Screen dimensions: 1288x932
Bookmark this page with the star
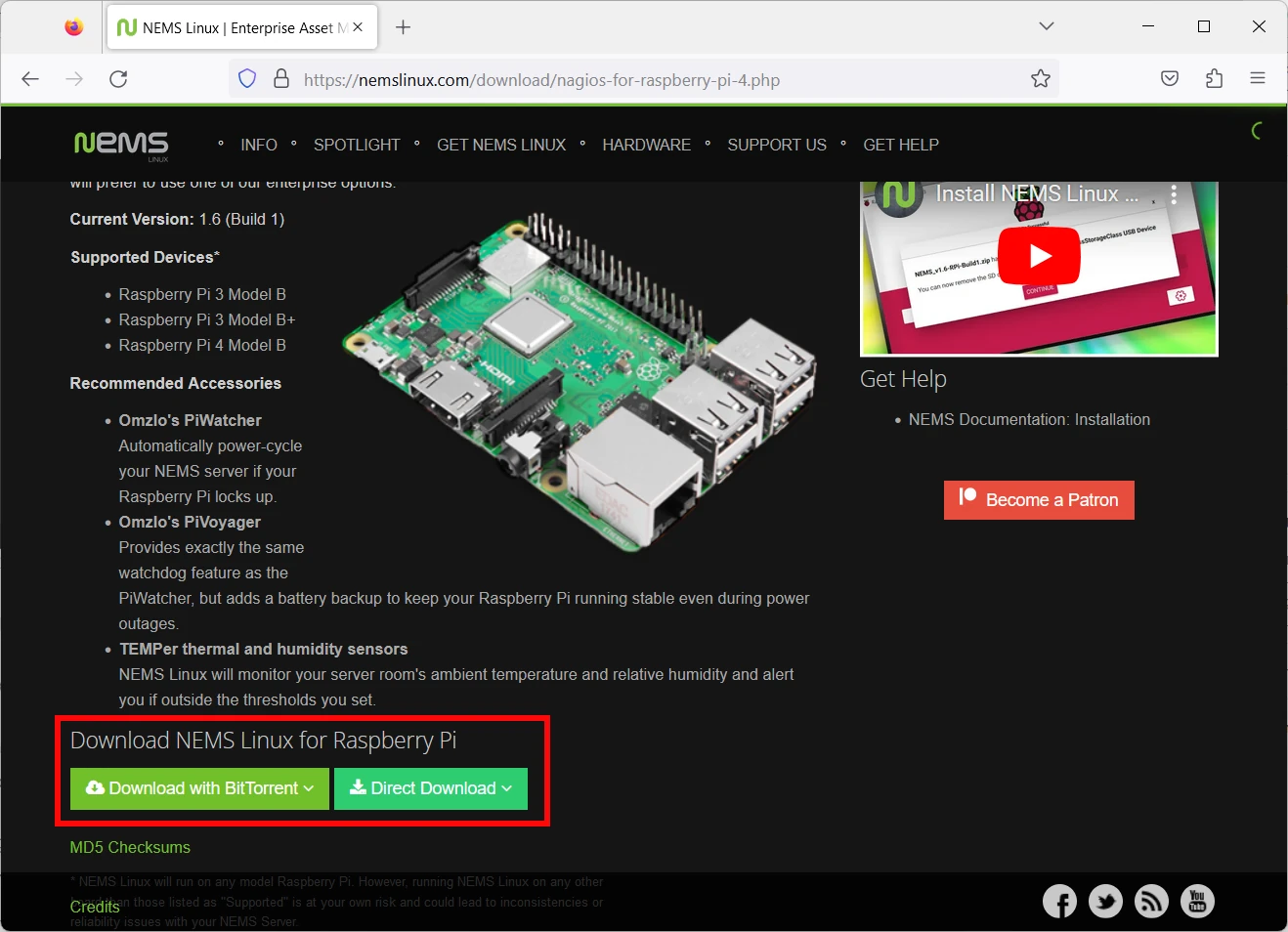tap(1041, 79)
